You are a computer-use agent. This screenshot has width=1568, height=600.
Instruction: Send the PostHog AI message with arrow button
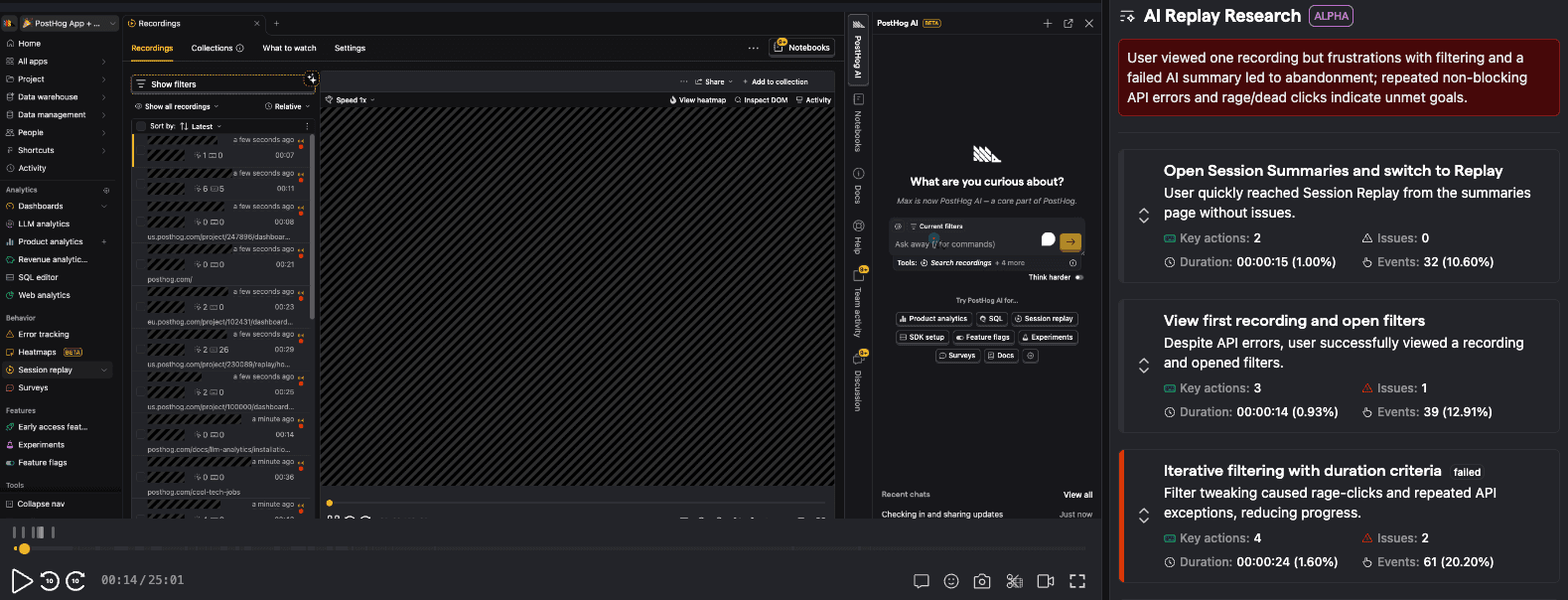pyautogui.click(x=1070, y=241)
